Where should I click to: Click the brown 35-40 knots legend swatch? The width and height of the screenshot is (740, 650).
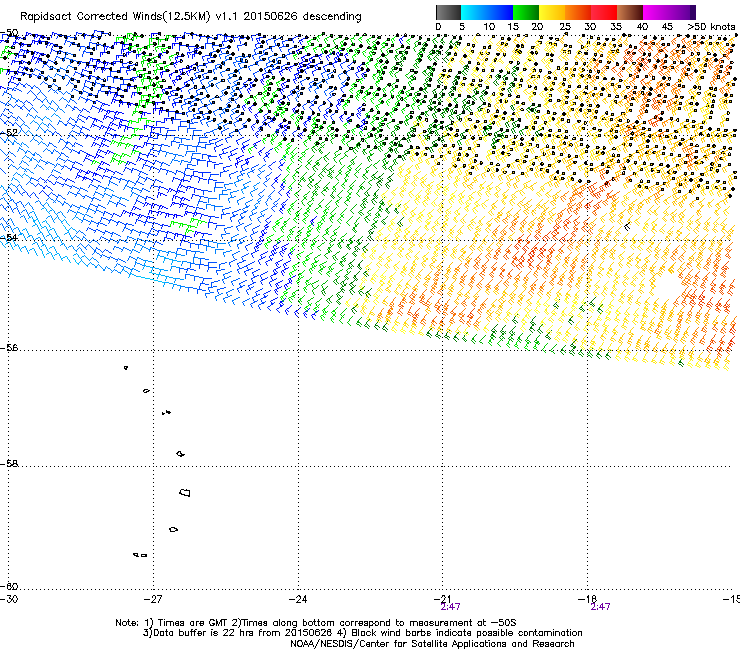[x=630, y=12]
